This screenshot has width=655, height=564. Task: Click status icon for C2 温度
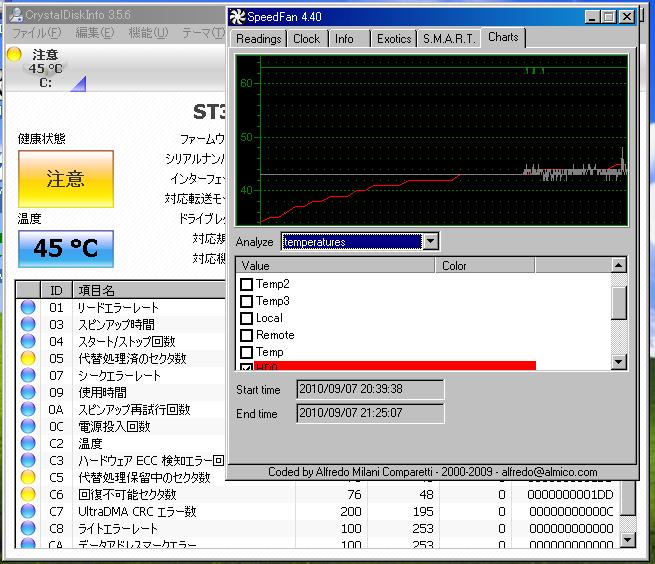[x=28, y=443]
